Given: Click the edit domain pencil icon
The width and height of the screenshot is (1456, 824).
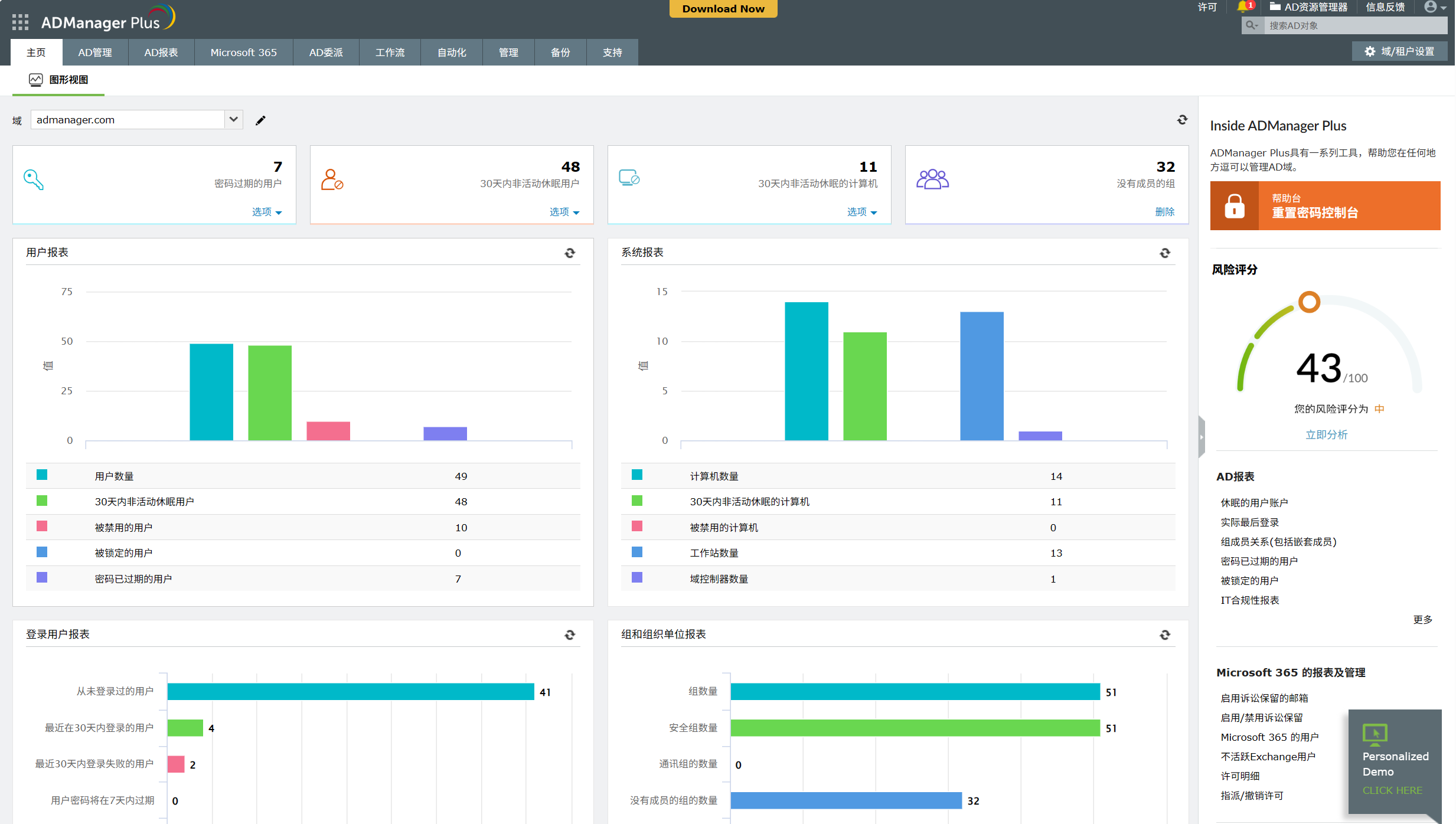Looking at the screenshot, I should click(260, 120).
